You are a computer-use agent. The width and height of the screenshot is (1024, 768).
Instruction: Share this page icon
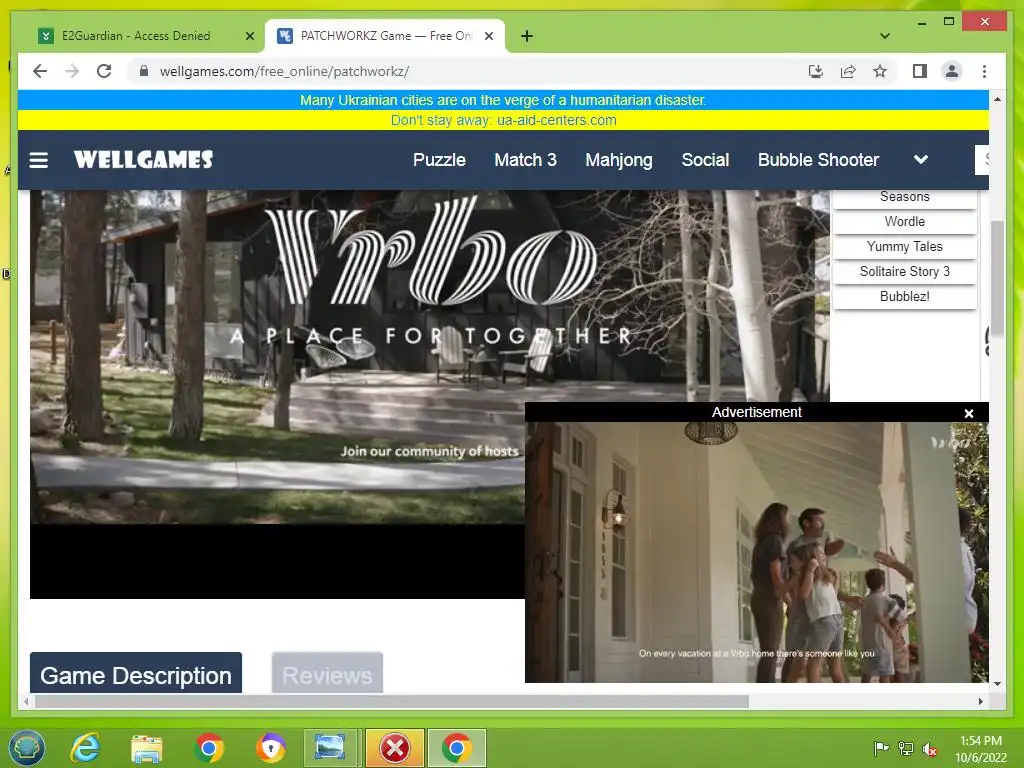848,71
